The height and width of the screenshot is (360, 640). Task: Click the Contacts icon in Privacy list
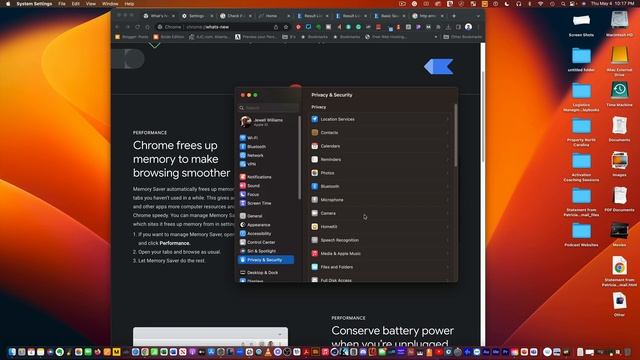(315, 133)
